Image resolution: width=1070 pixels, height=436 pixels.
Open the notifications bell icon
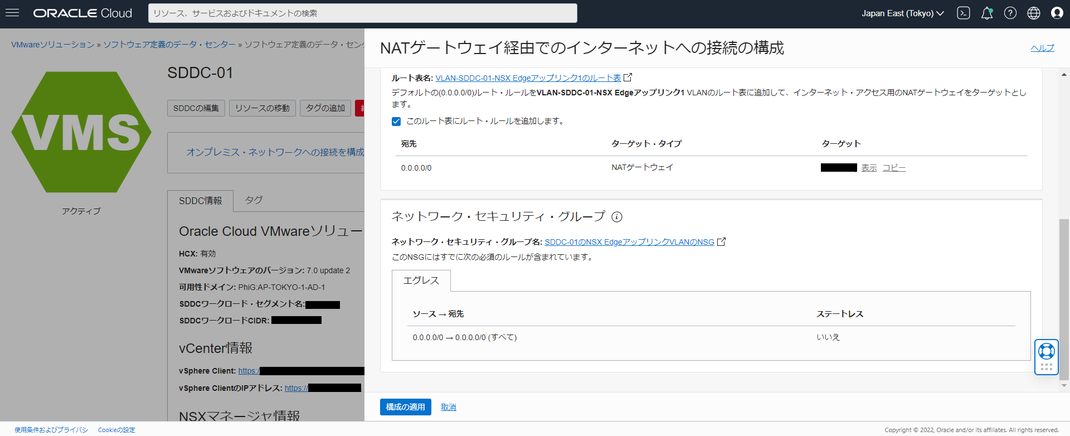point(987,13)
